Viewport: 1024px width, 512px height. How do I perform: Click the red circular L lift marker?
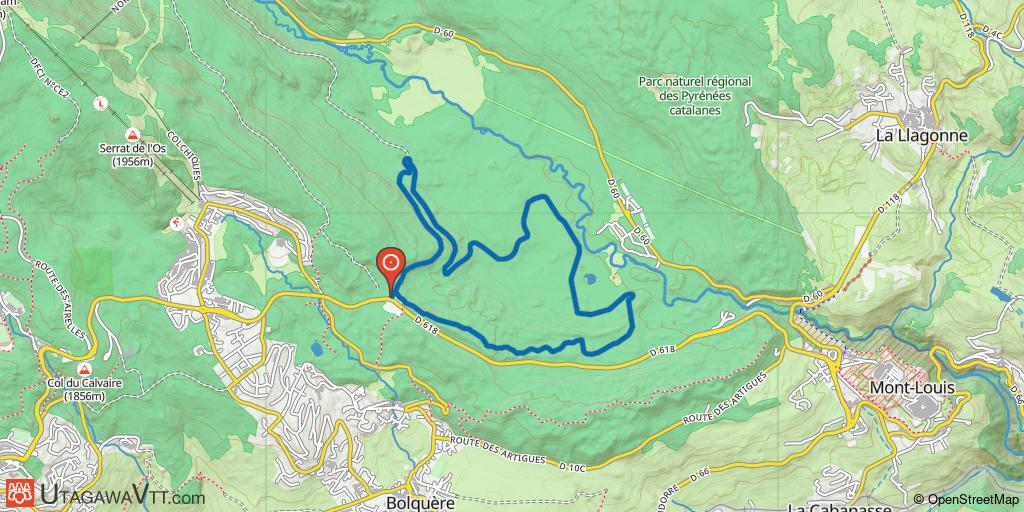100,103
